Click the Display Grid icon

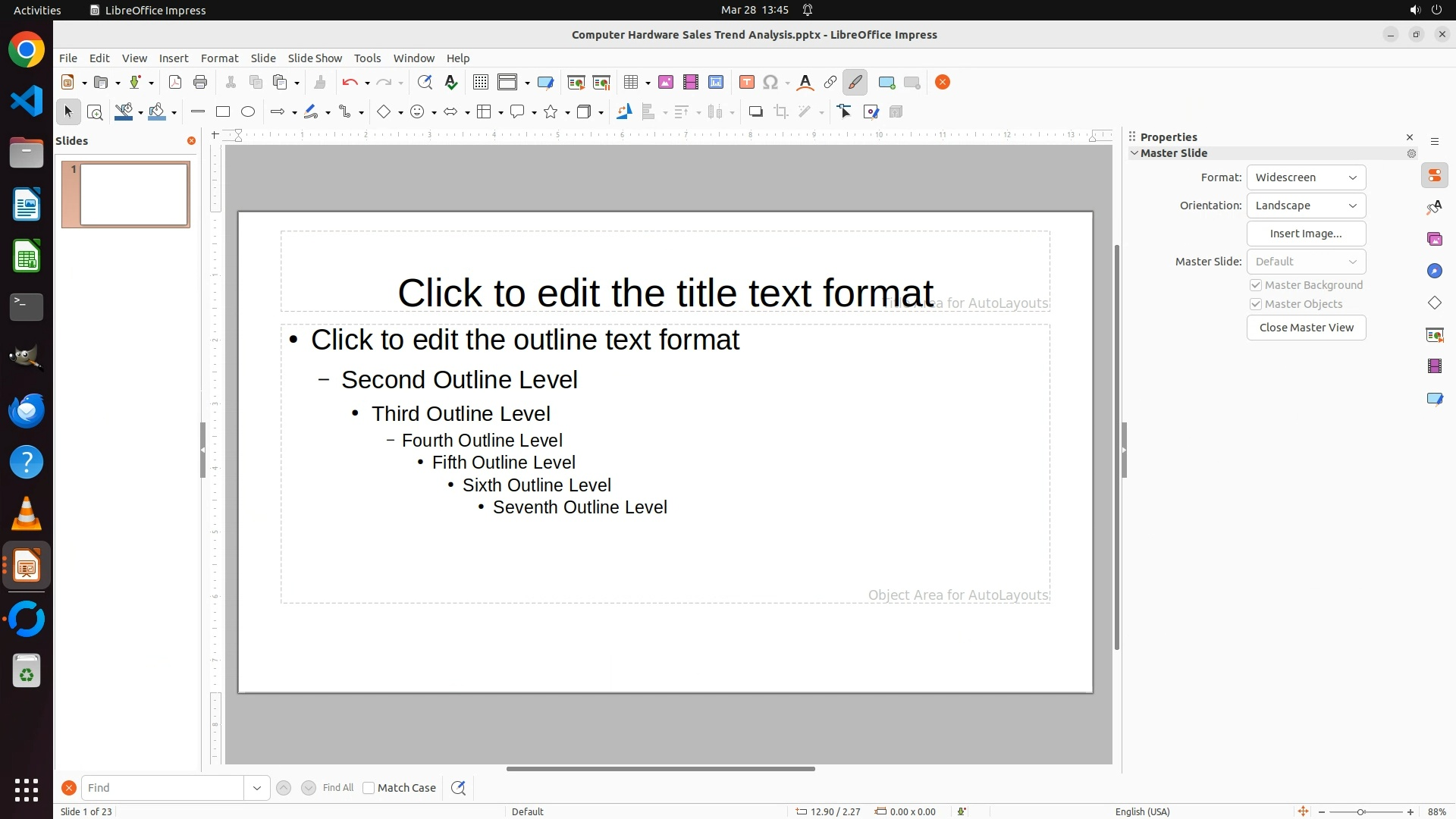click(480, 83)
